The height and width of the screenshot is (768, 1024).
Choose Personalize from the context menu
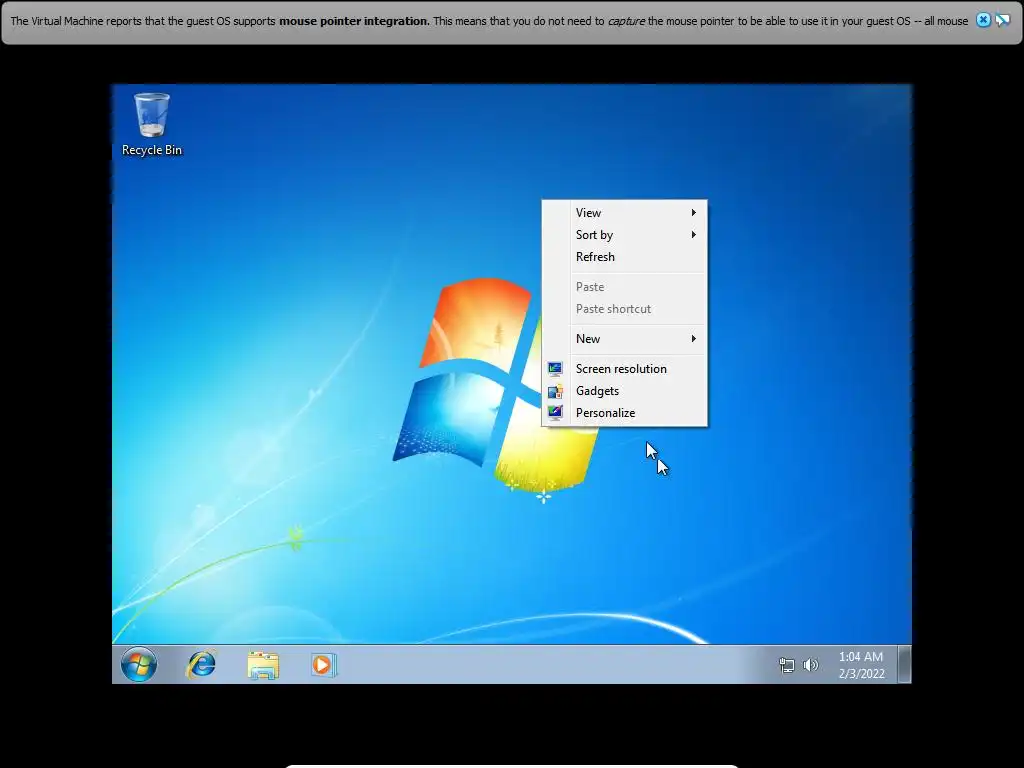point(624,413)
